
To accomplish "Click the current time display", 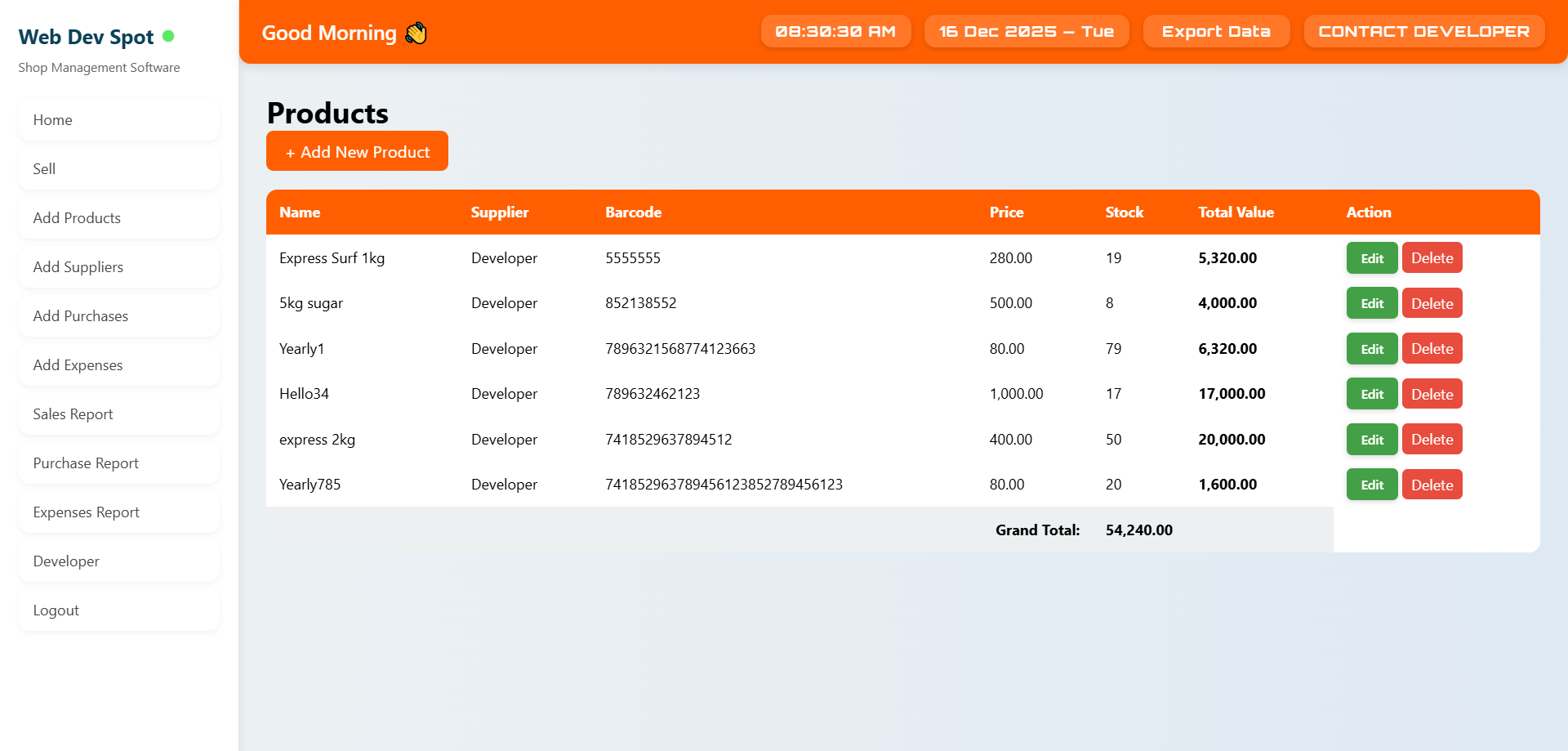I will point(835,32).
